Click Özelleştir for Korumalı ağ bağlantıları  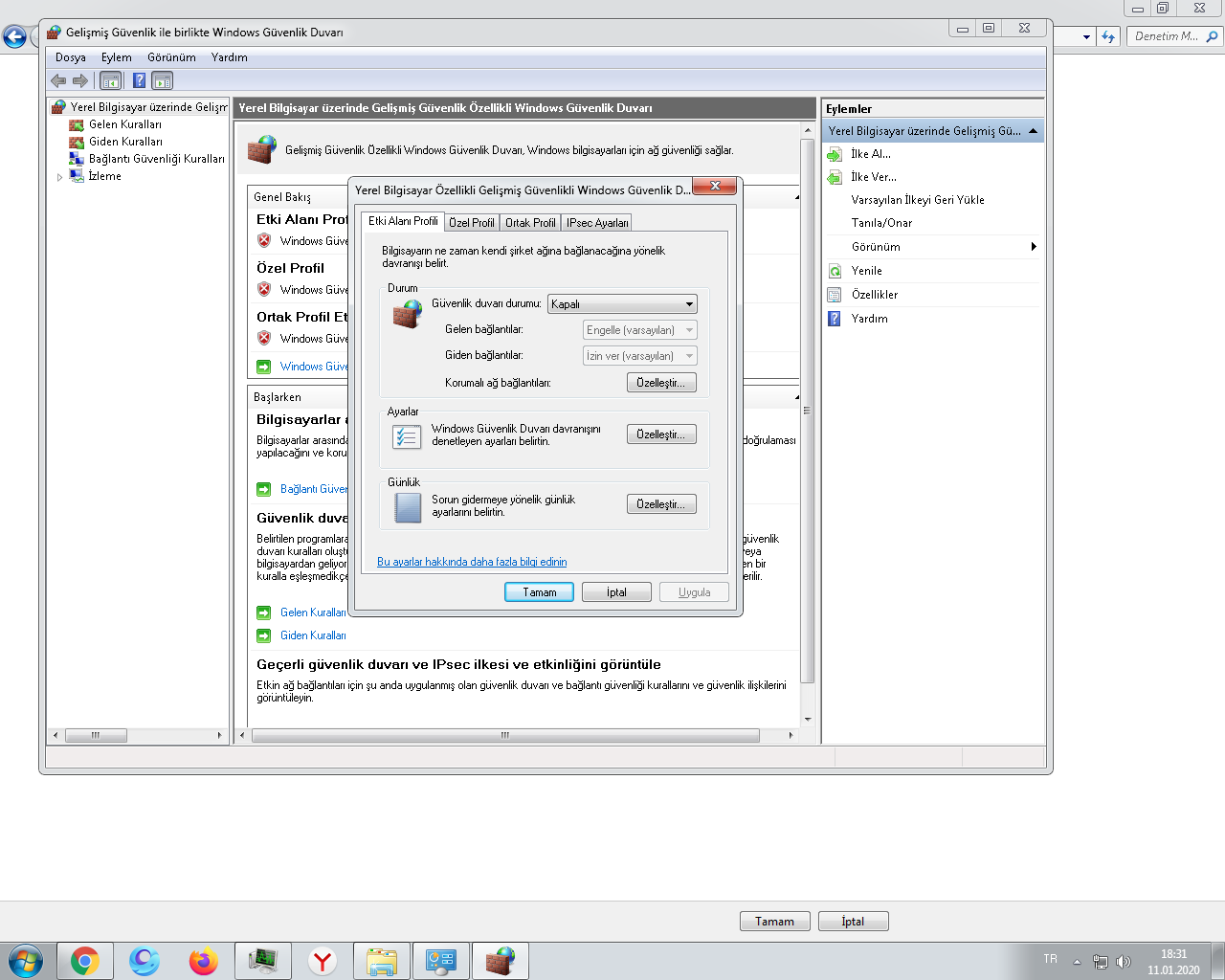(661, 383)
